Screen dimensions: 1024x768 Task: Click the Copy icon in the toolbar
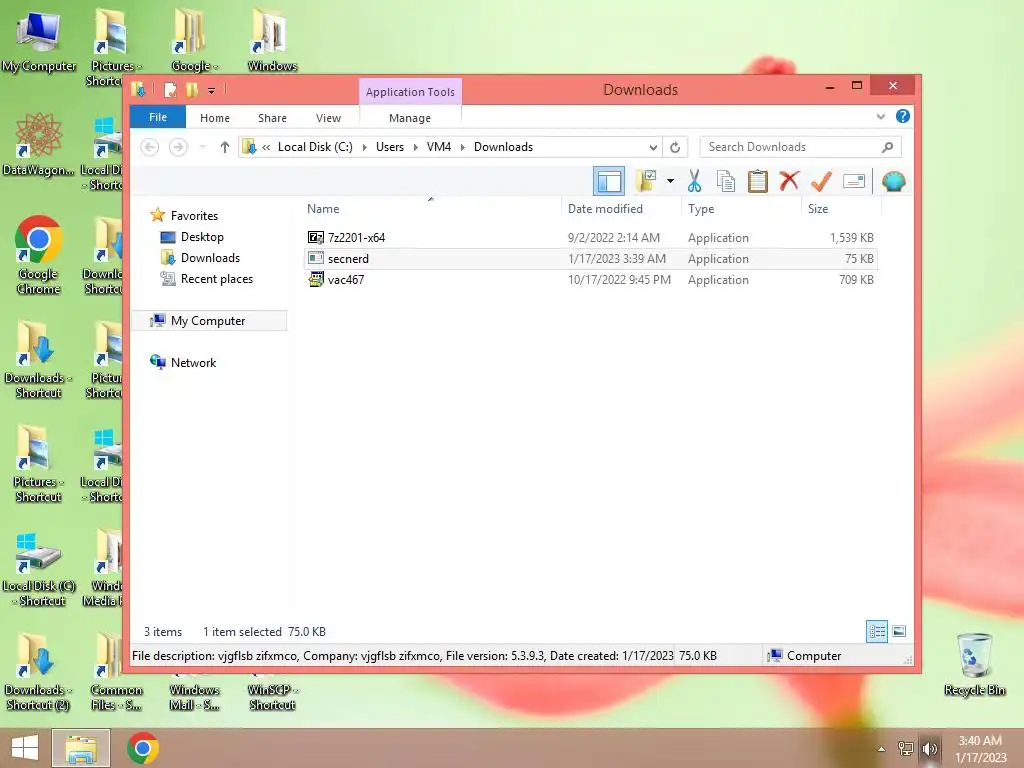coord(726,181)
